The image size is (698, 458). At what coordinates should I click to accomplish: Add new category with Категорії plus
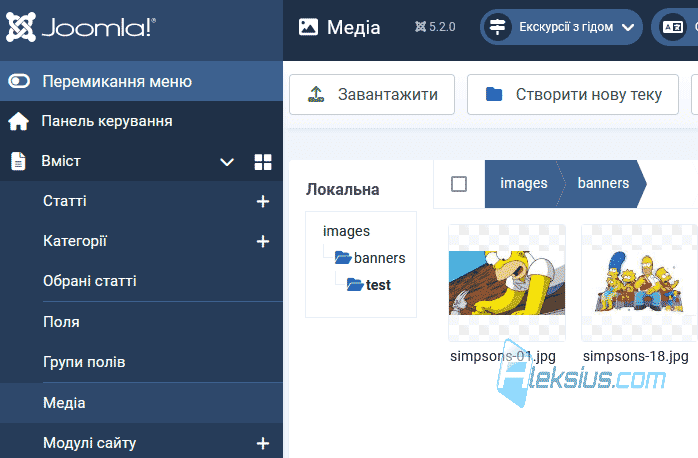263,241
